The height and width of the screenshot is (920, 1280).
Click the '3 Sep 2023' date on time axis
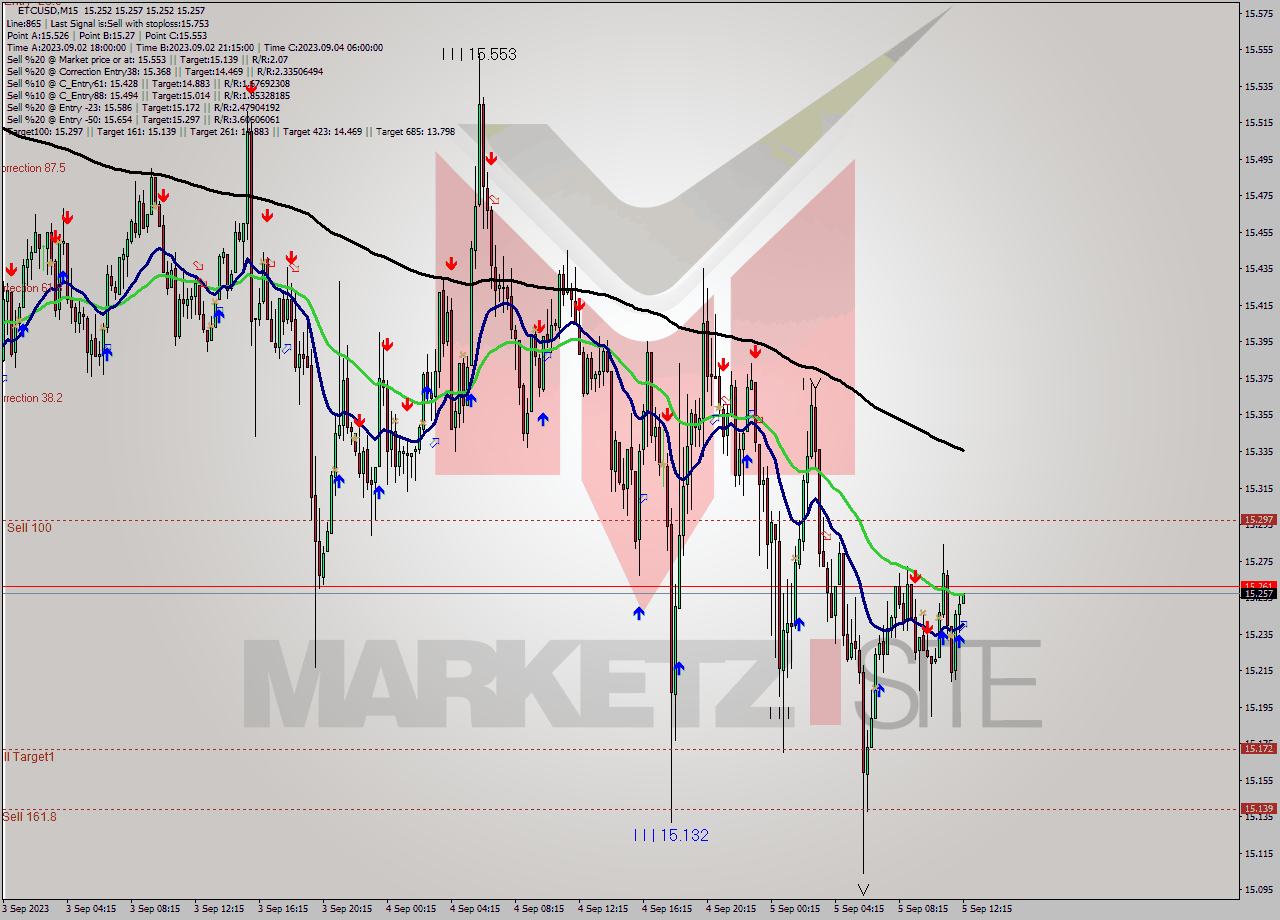click(x=23, y=909)
